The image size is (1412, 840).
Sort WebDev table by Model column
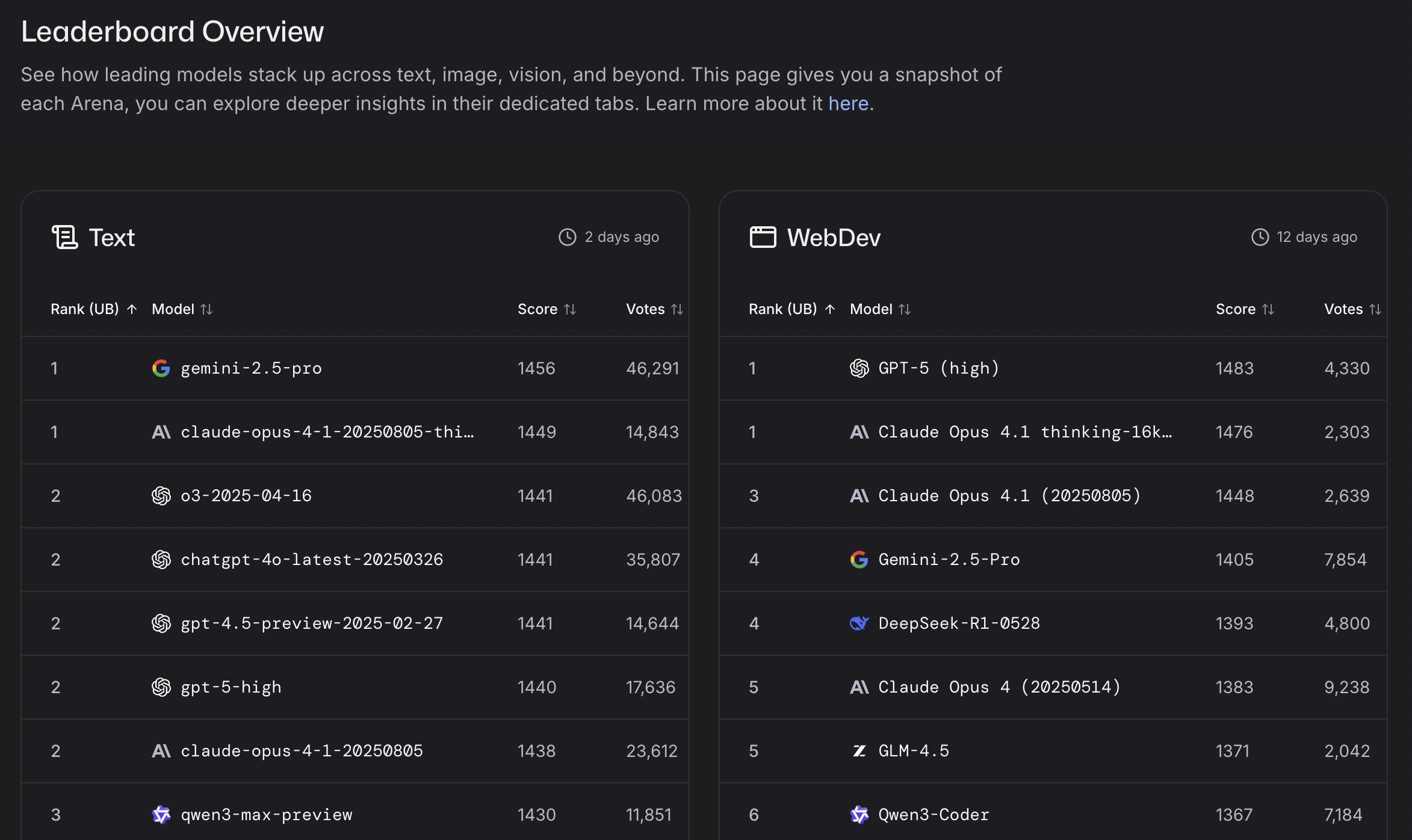click(880, 309)
